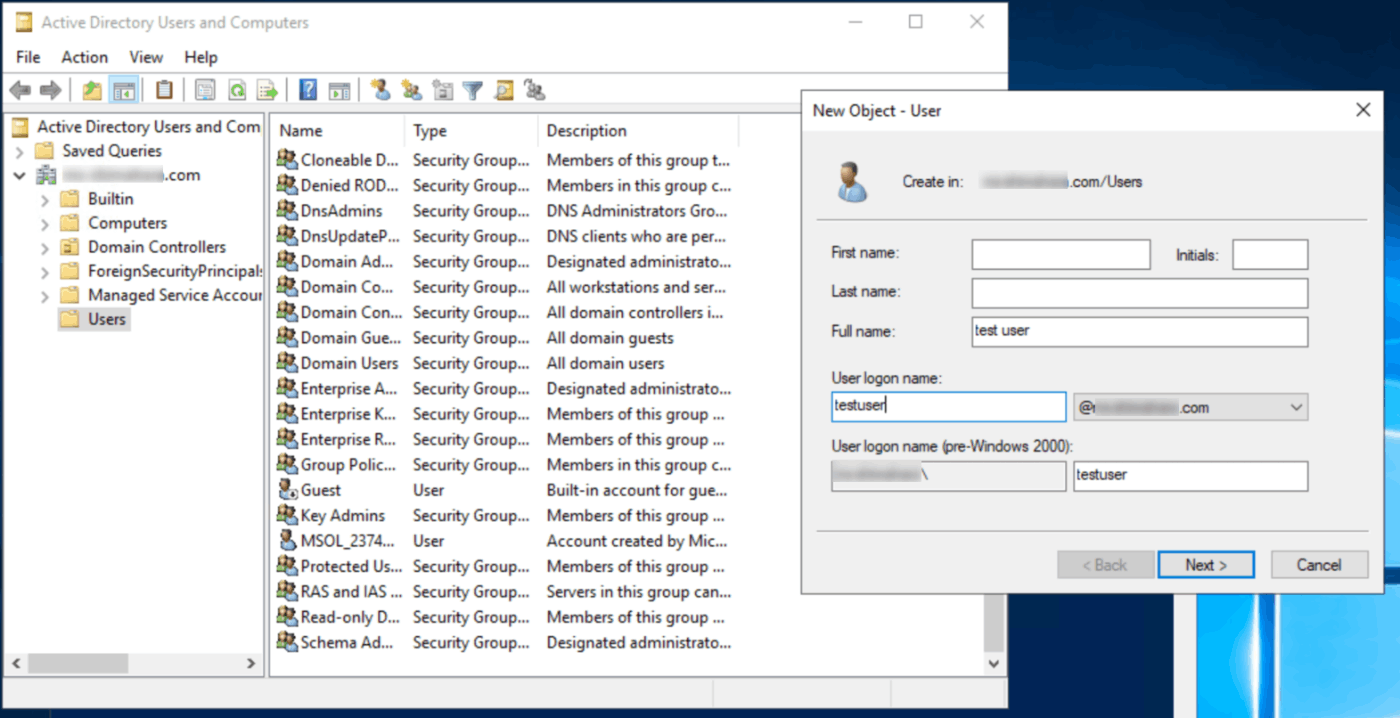Screen dimensions: 1400x718
Task: Click the create new user toolbar icon
Action: (380, 90)
